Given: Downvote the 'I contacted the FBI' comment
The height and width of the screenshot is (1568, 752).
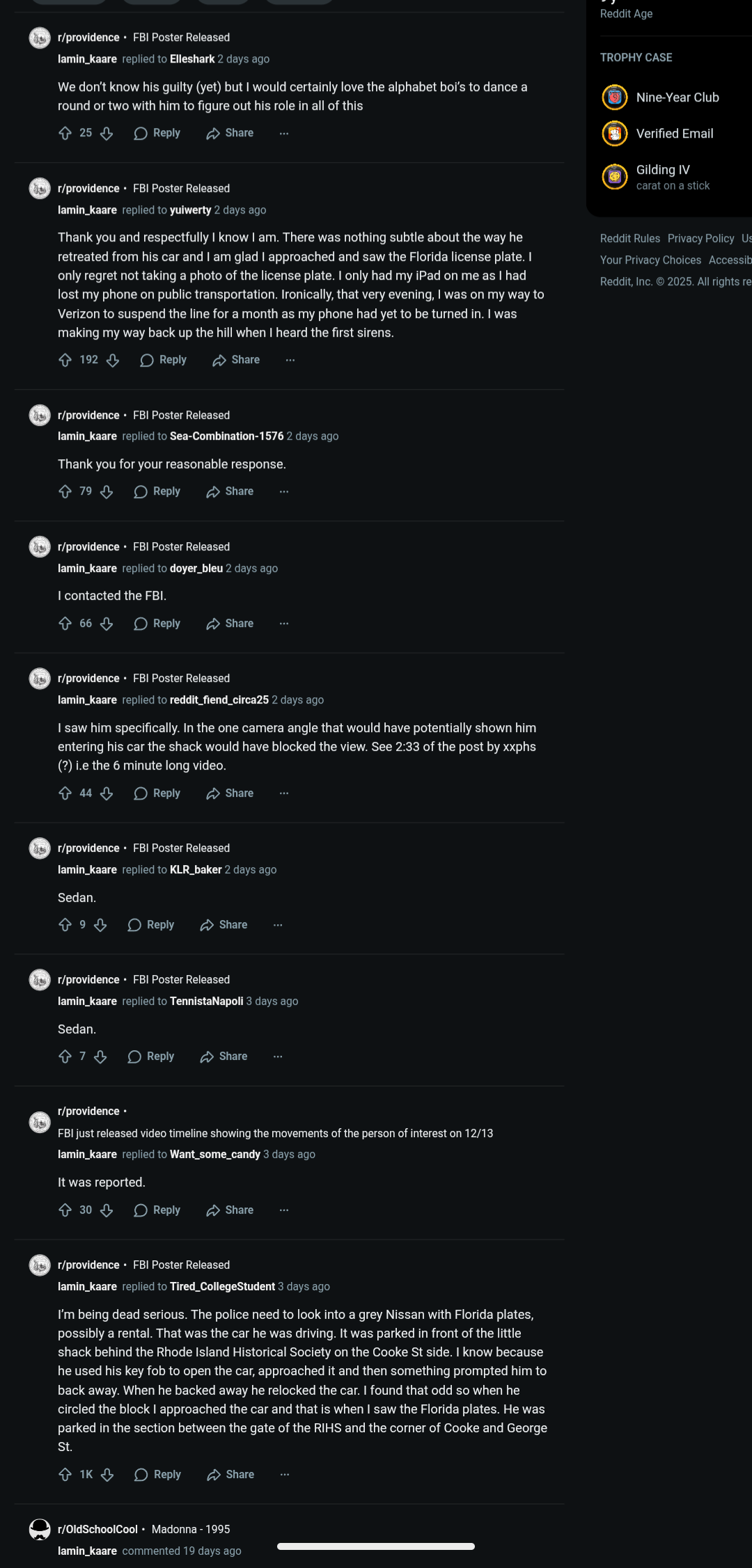Looking at the screenshot, I should 107,624.
